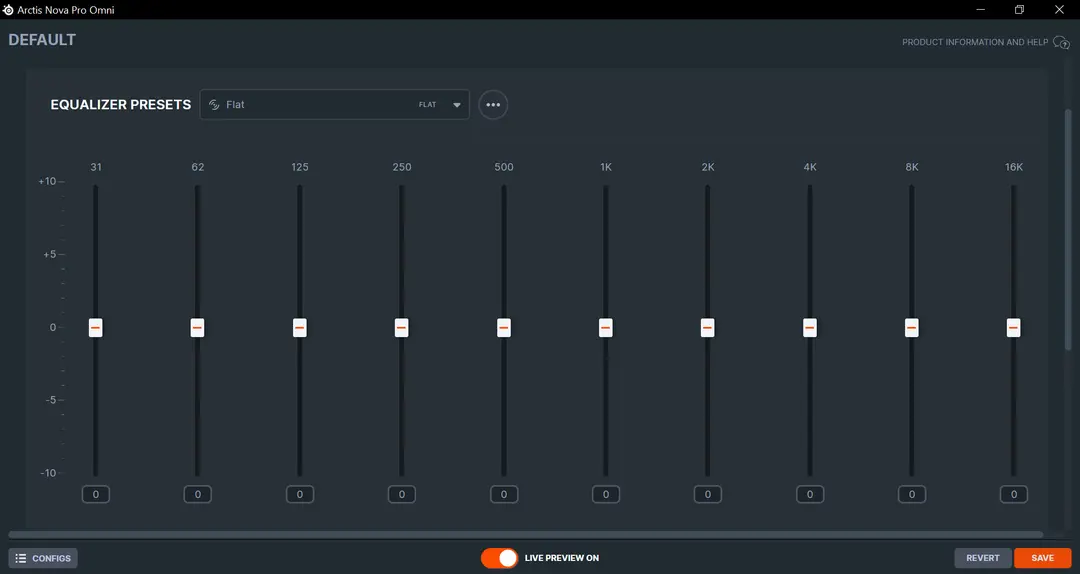Click the product help chat icon

(x=1061, y=43)
